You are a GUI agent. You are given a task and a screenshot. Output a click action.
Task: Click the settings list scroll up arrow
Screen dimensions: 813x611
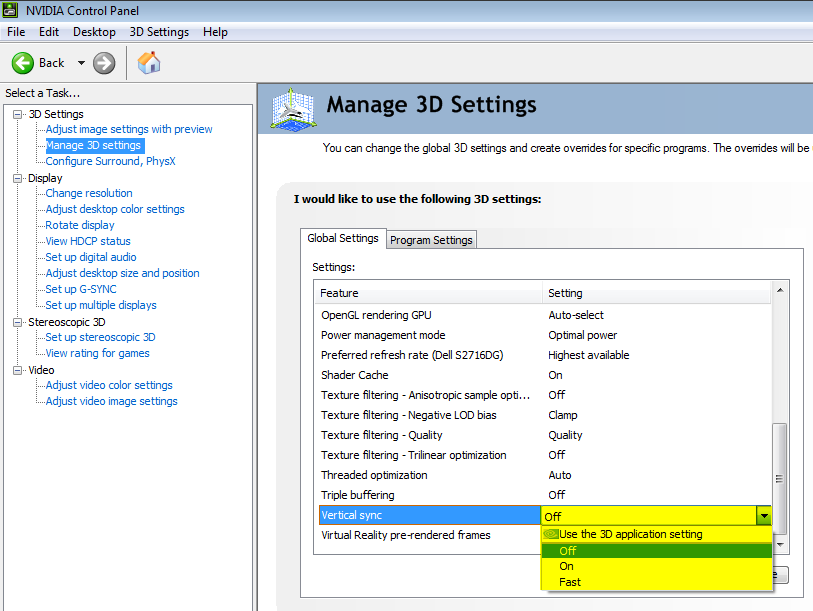point(780,290)
